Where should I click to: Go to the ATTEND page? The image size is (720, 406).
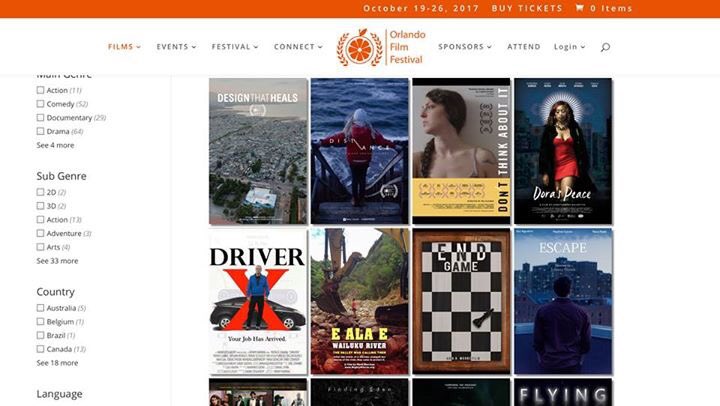(523, 46)
